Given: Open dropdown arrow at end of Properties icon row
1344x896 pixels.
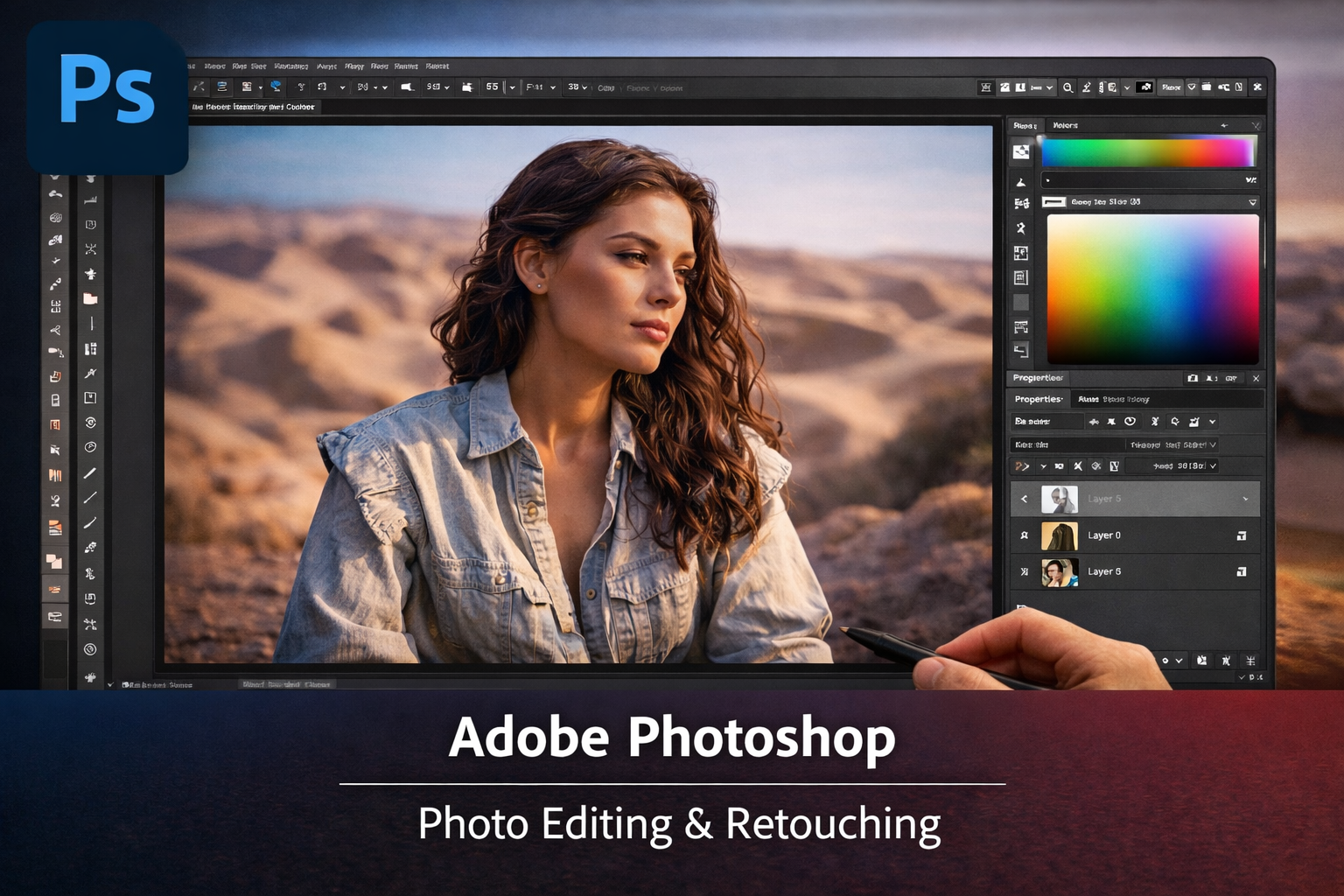Looking at the screenshot, I should click(1212, 422).
